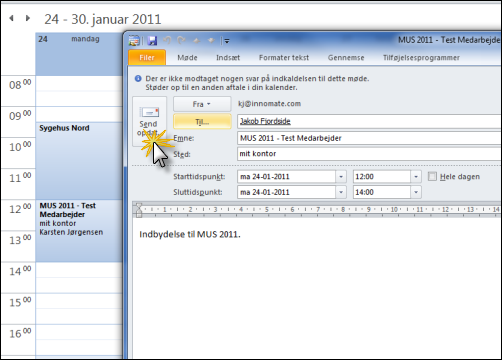502x360 pixels.
Task: Go to next week in calendar
Action: click(x=28, y=18)
